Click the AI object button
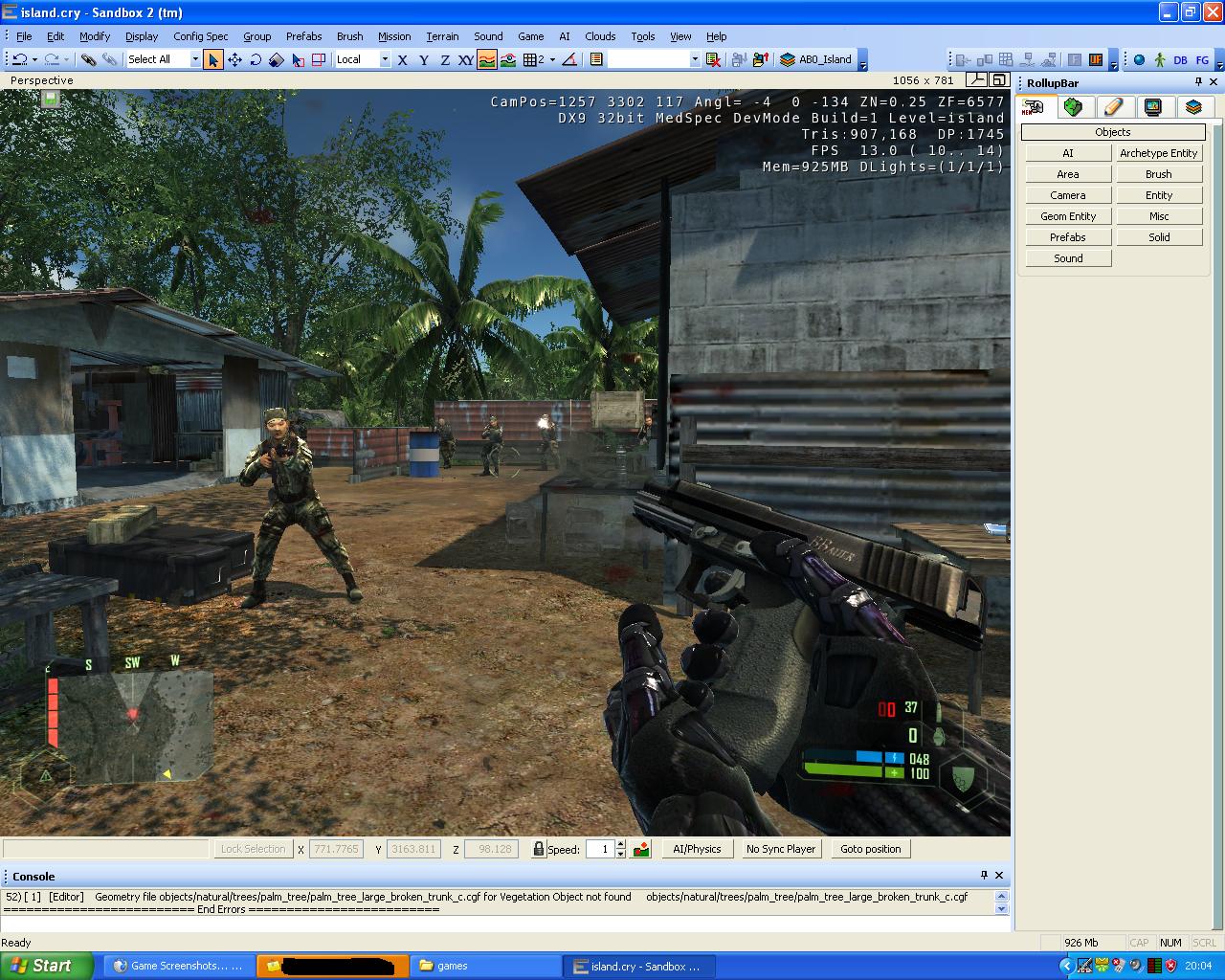Viewport: 1225px width, 980px height. (1068, 153)
